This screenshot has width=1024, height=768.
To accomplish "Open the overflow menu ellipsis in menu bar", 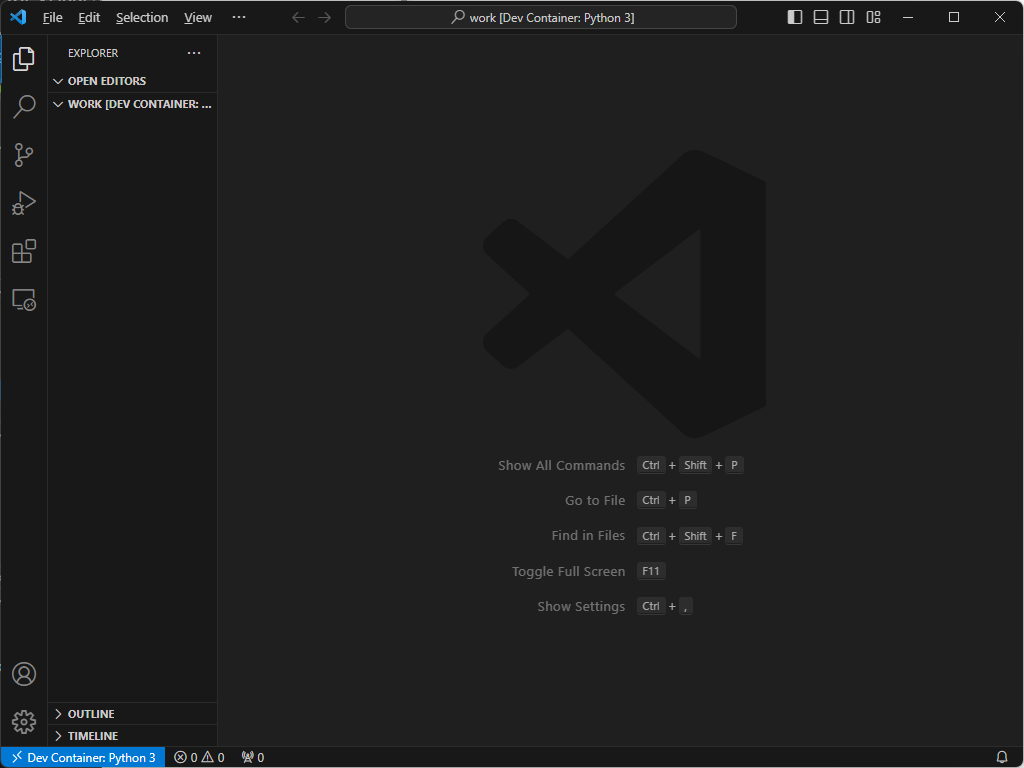I will pyautogui.click(x=239, y=18).
